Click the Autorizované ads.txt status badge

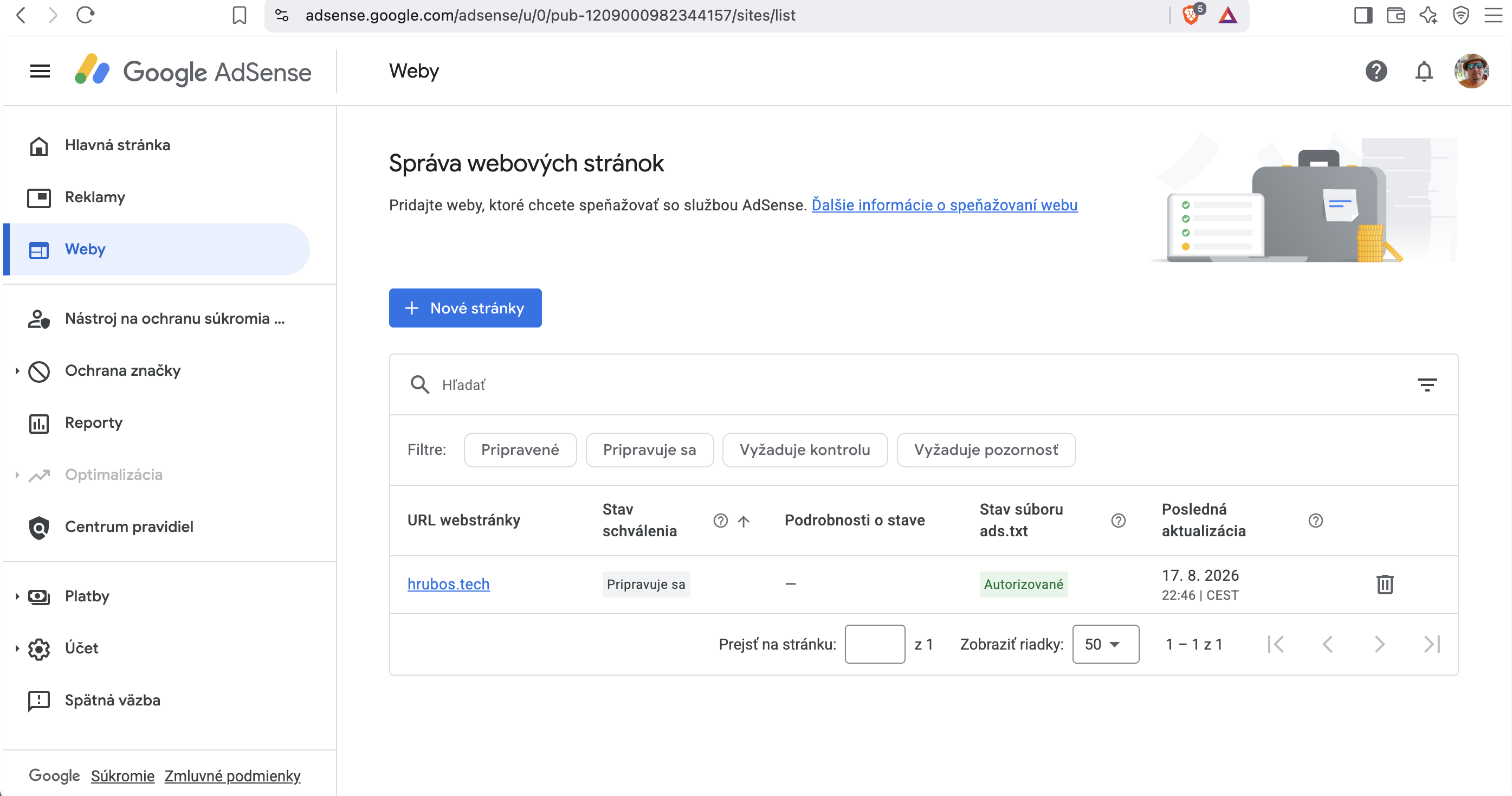pos(1023,585)
